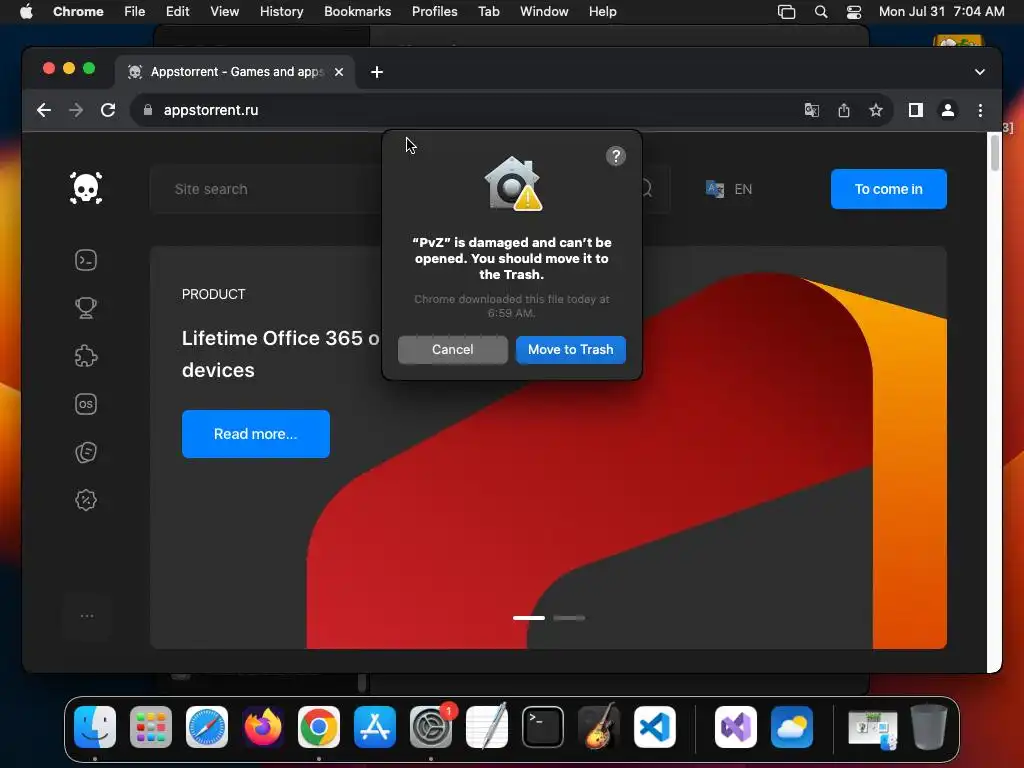Viewport: 1024px width, 768px height.
Task: Open Terminal from the Dock
Action: pyautogui.click(x=543, y=726)
